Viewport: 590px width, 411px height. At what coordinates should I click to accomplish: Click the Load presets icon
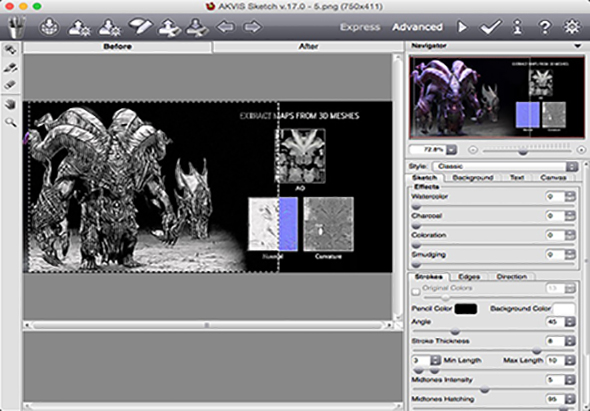[x=79, y=27]
